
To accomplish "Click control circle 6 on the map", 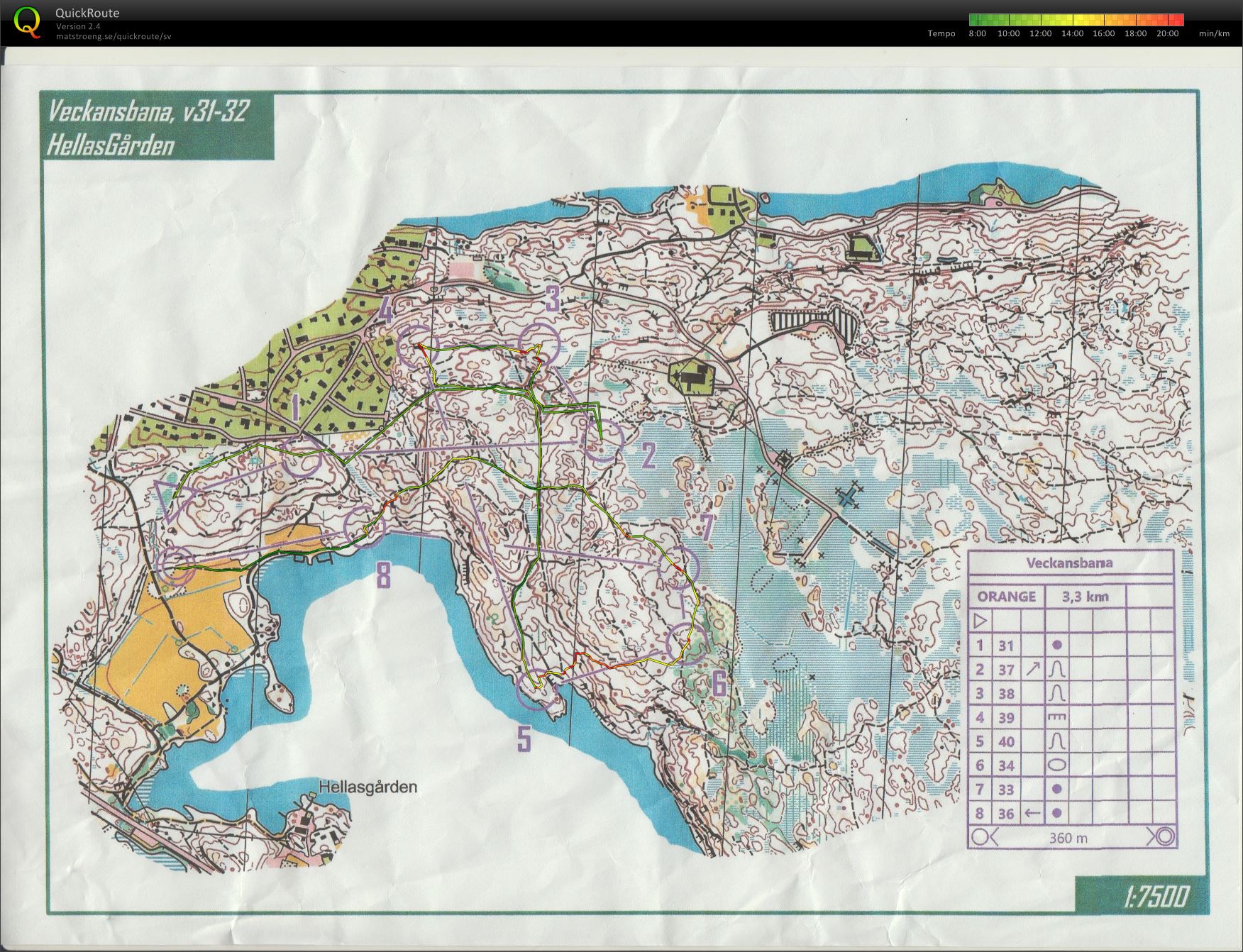I will 687,643.
